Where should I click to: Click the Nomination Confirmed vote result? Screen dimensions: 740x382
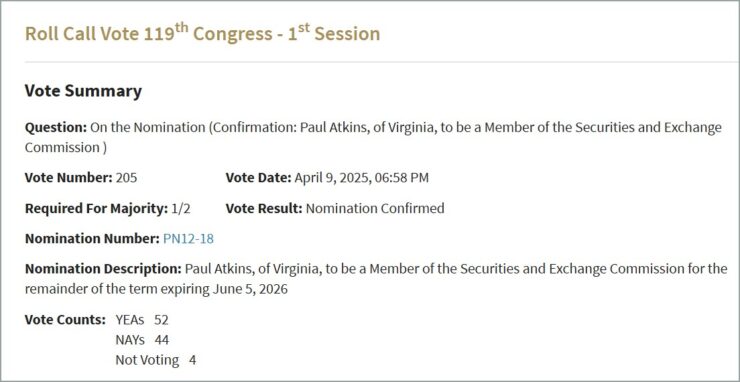375,208
